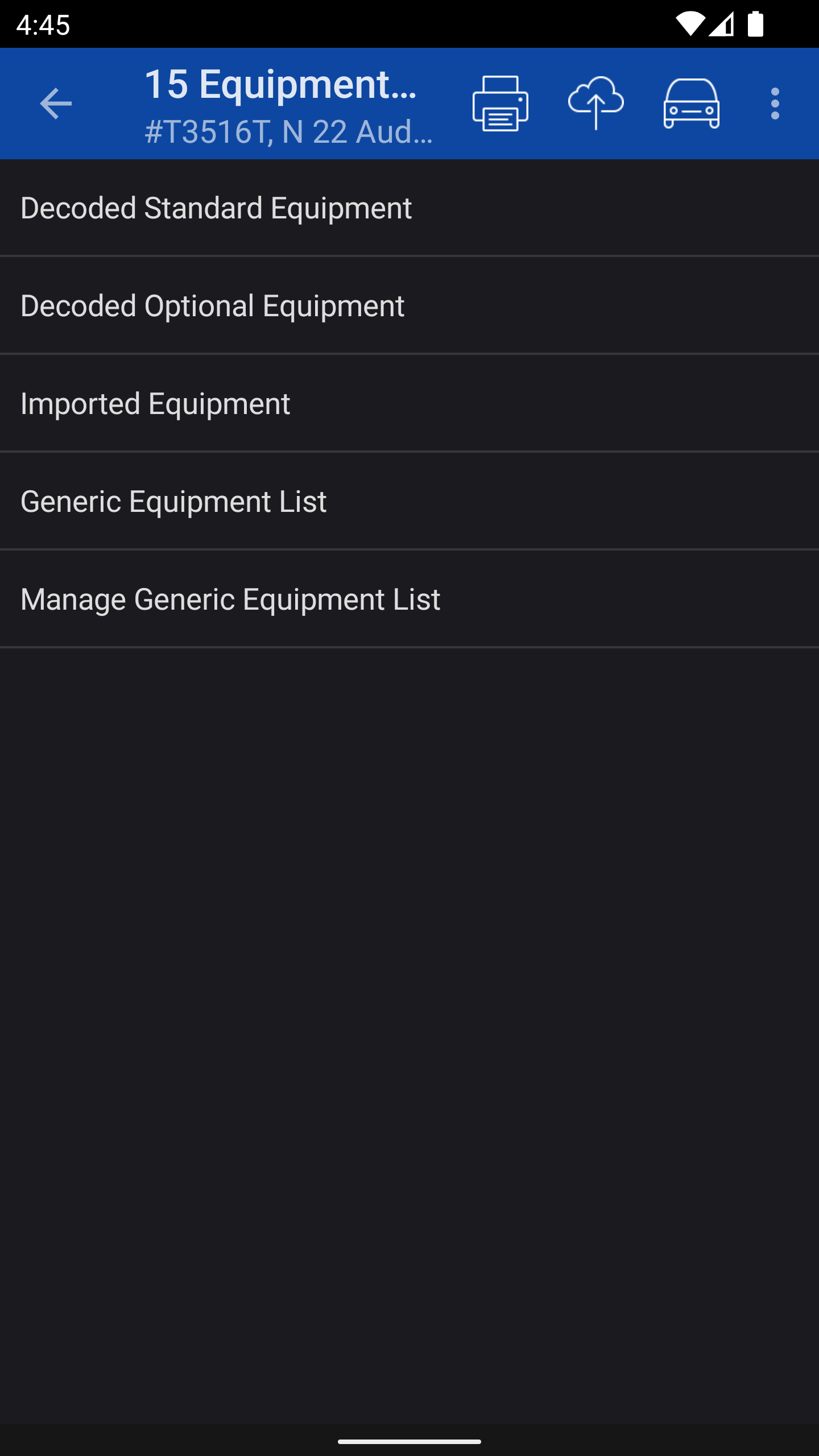Open vehicle details via the car icon
819x1456 pixels.
(x=692, y=104)
